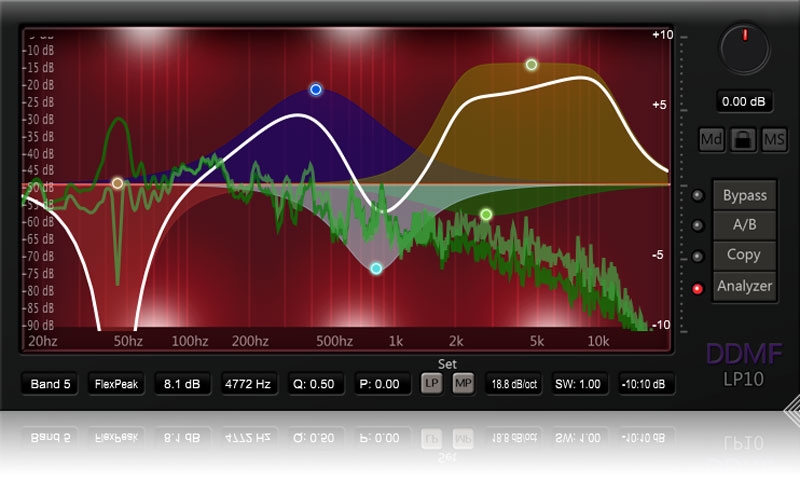Viewport: 800px width, 495px height.
Task: Open the 18.8 dB/oct slope selector
Action: [511, 383]
